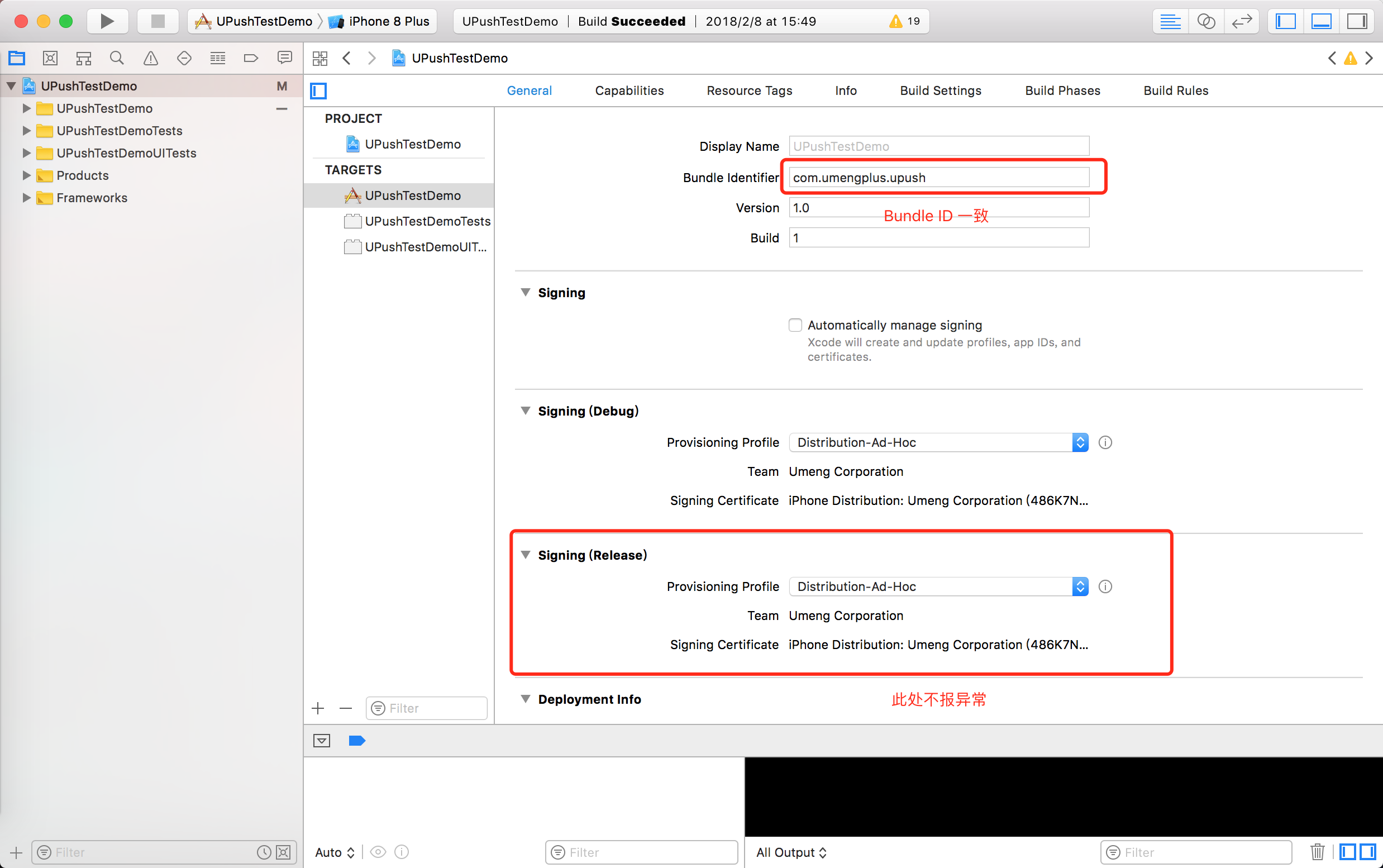This screenshot has height=868, width=1383.
Task: Open the All Output console selector
Action: click(791, 852)
